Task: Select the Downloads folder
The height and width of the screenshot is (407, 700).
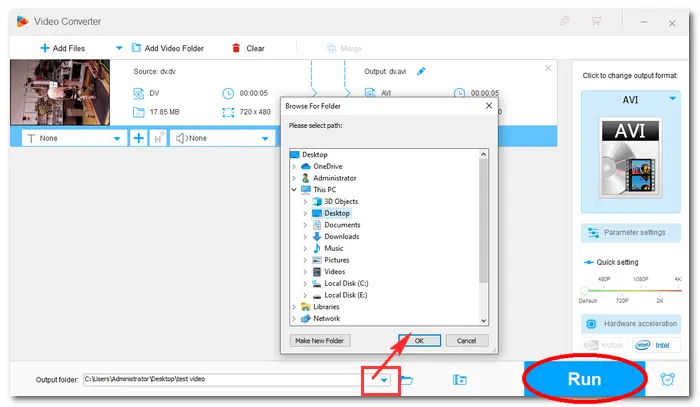Action: pos(342,237)
